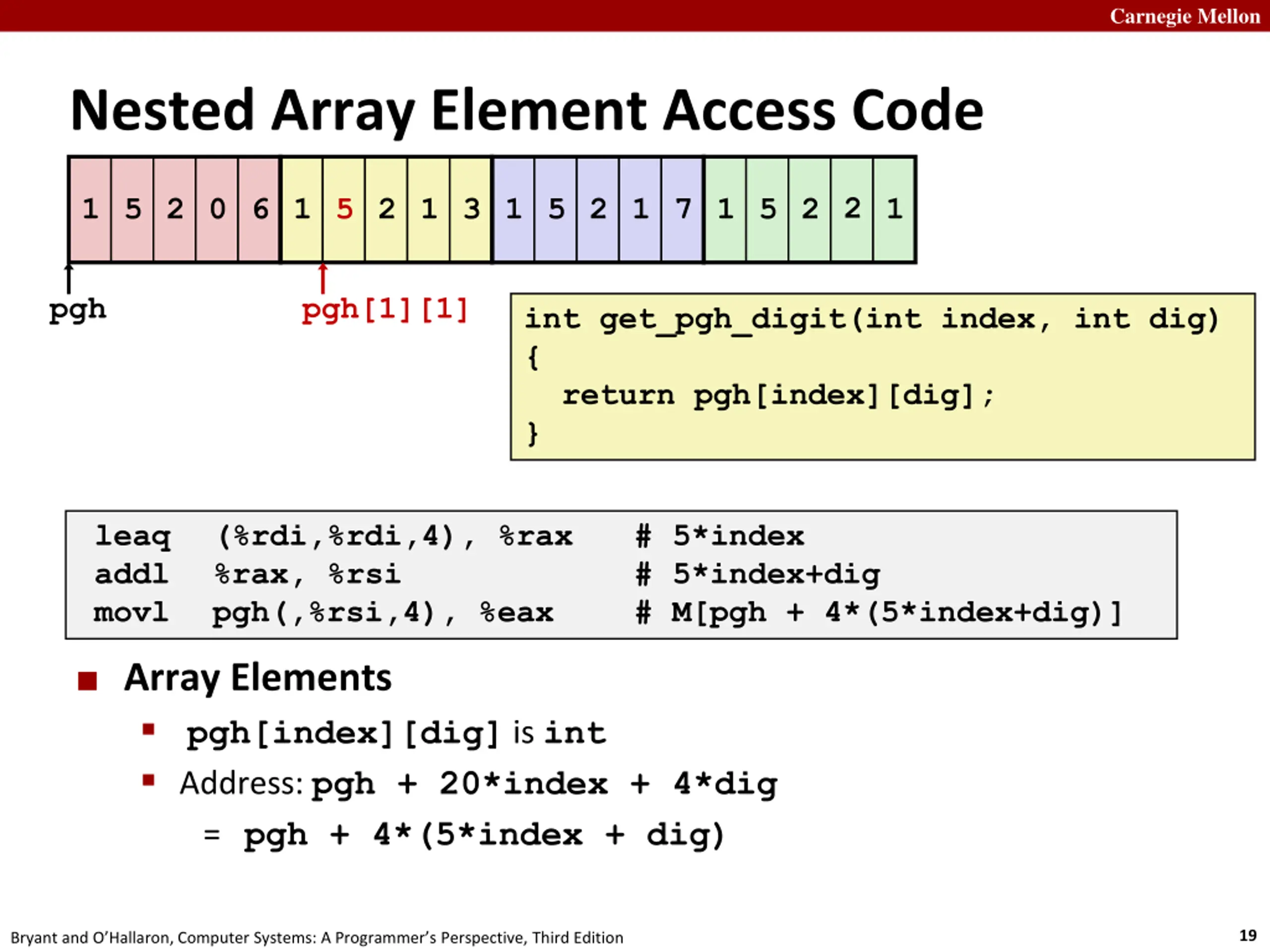Click the Bryant and O'Hallaron footer citation
The height and width of the screenshot is (952, 1270).
[x=317, y=938]
